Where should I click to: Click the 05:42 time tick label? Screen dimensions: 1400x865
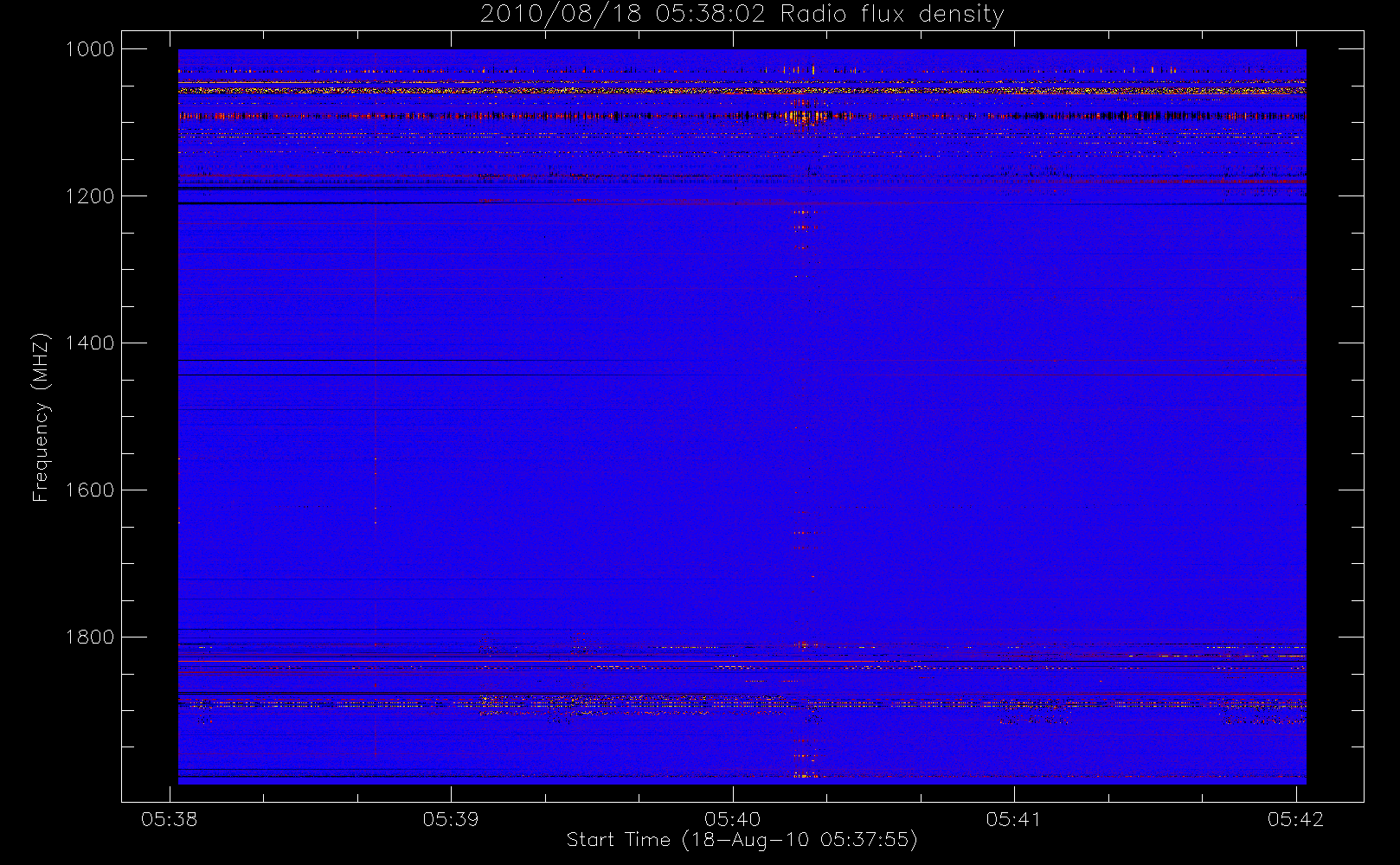1295,819
